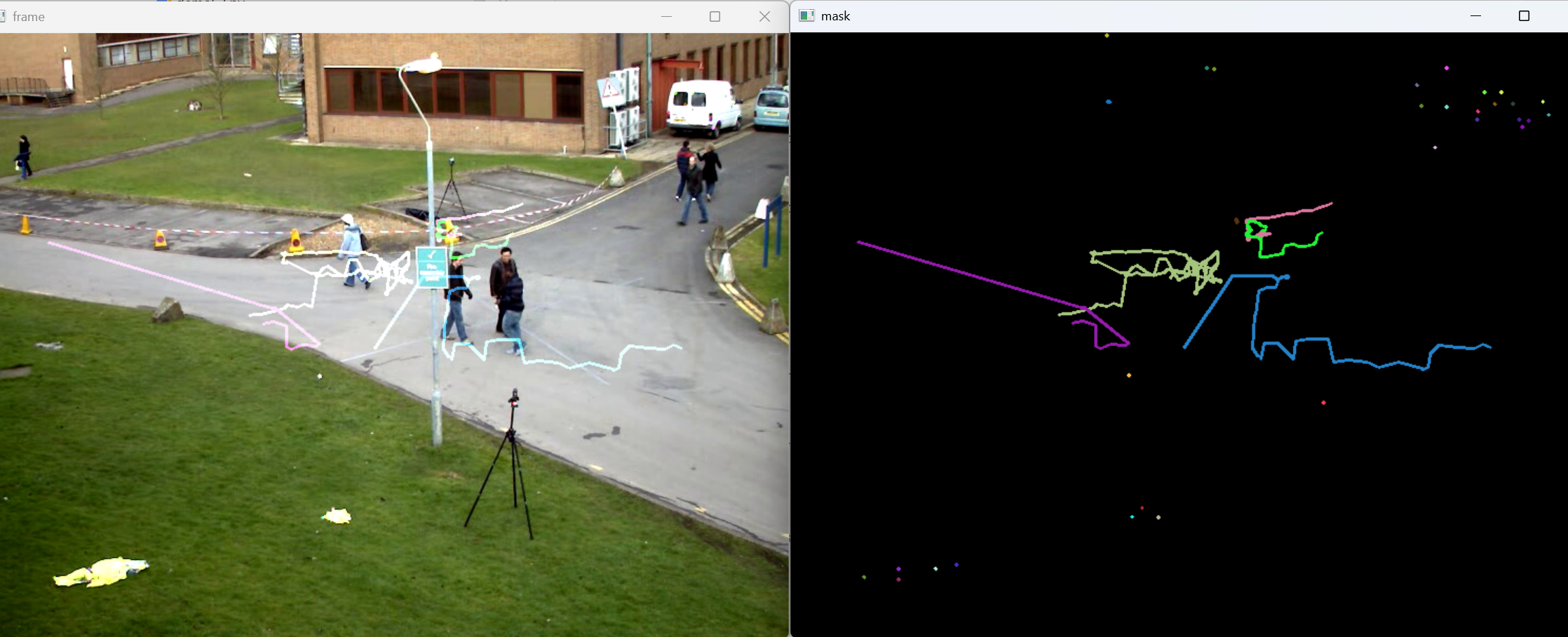
Task: Select the mask window title text
Action: click(x=835, y=16)
